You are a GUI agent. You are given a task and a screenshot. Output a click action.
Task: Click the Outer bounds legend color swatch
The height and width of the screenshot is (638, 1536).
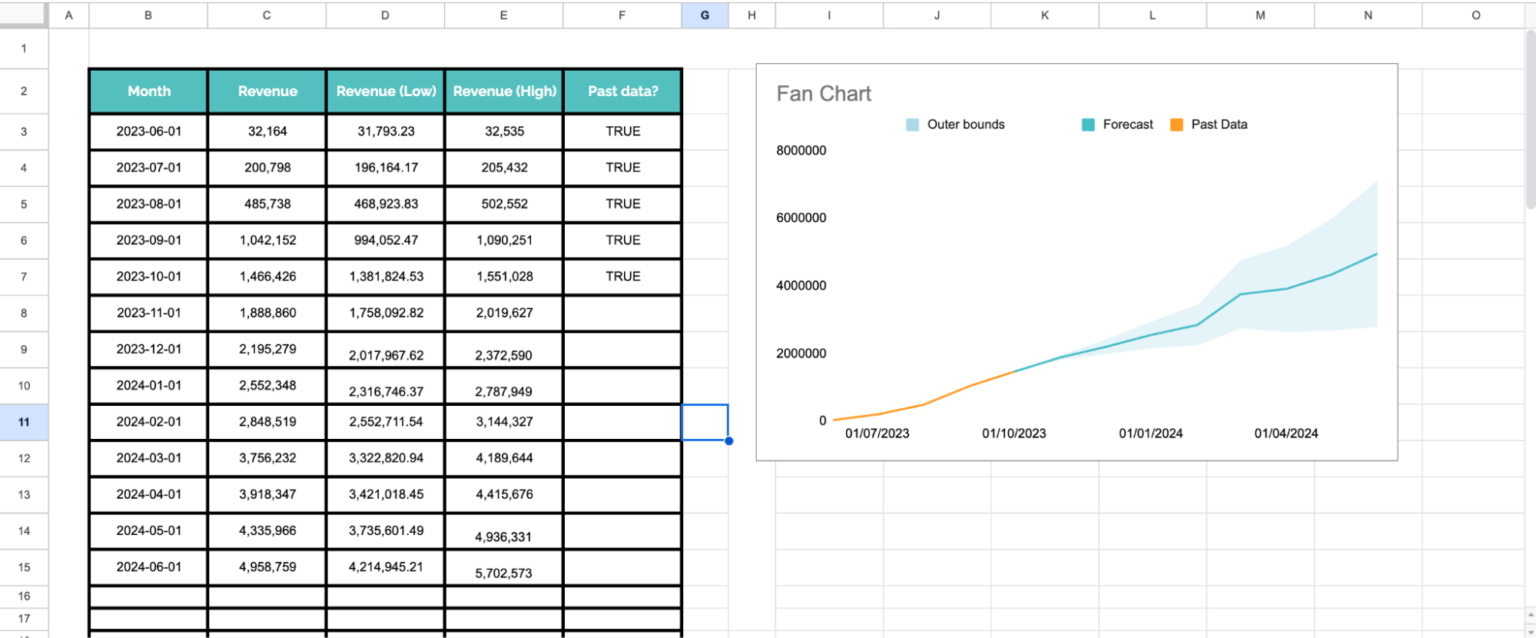(912, 125)
